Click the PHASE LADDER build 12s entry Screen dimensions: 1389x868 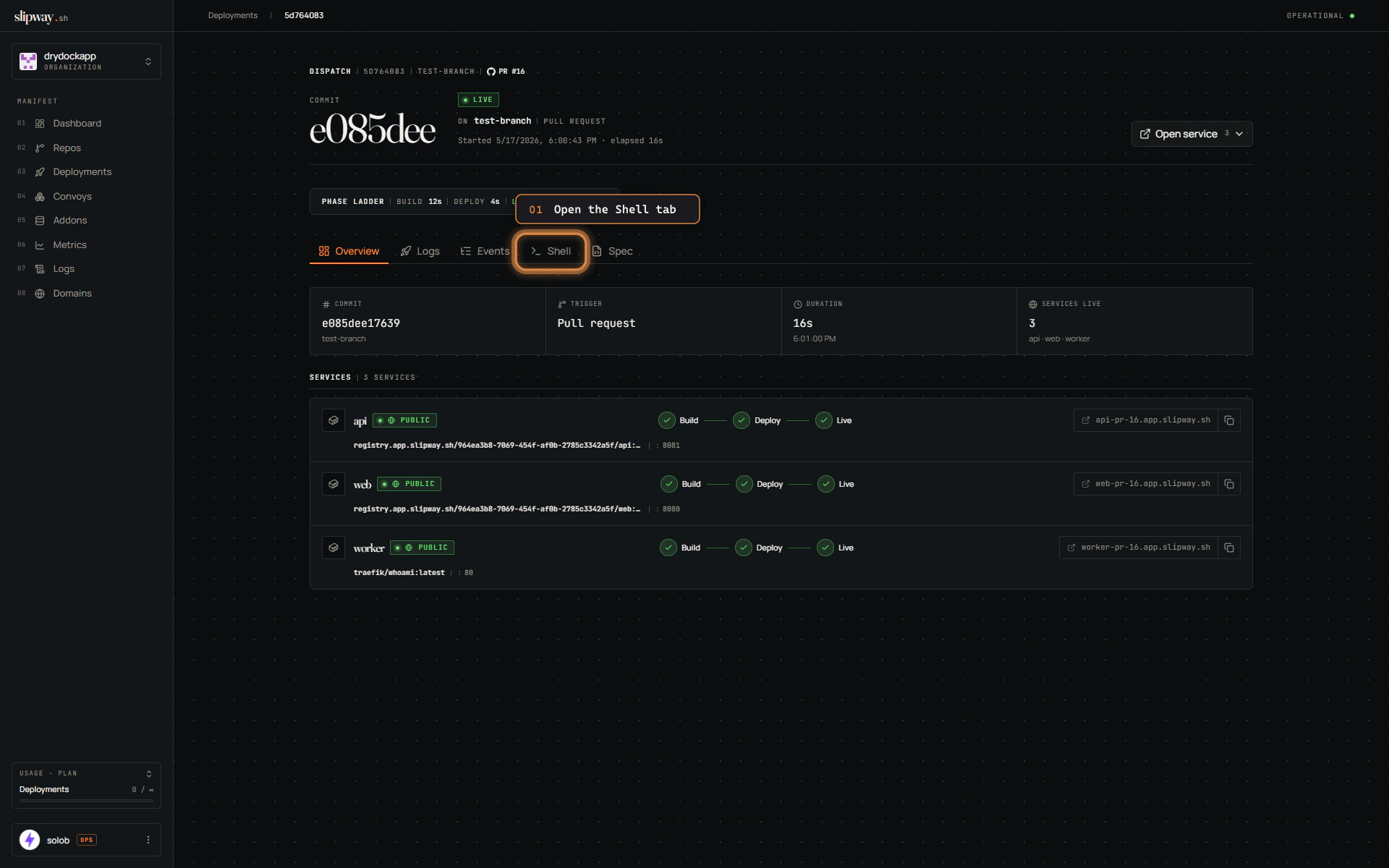tap(419, 202)
